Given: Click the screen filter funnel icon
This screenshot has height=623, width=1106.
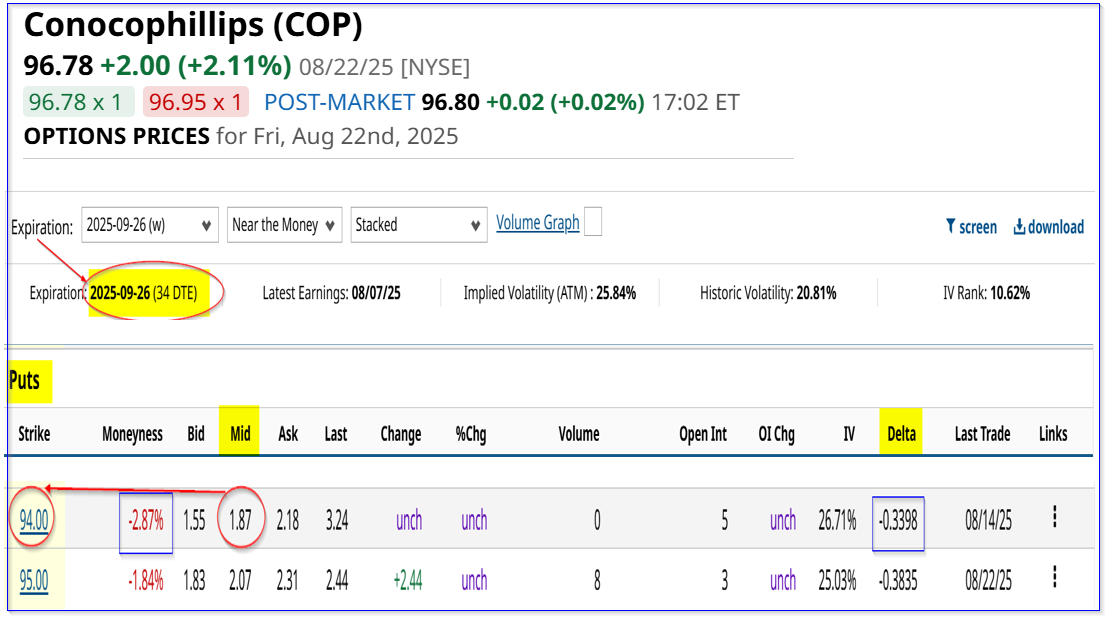Looking at the screenshot, I should [951, 226].
